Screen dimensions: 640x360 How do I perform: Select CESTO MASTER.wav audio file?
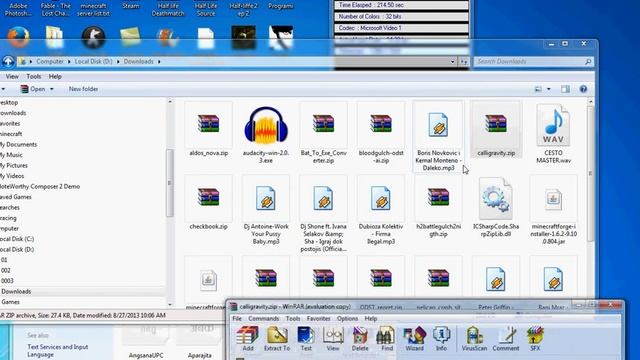553,134
